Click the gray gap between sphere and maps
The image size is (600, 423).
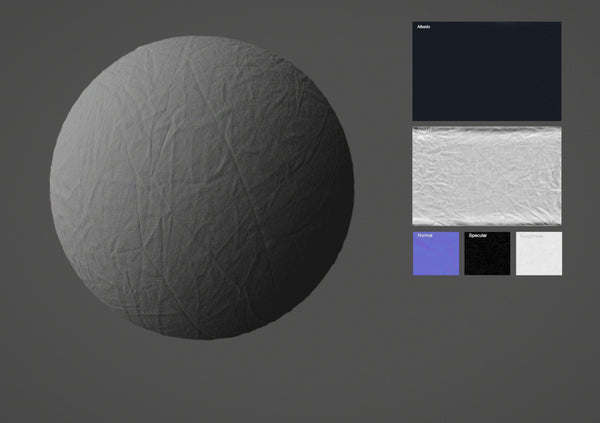pos(383,187)
